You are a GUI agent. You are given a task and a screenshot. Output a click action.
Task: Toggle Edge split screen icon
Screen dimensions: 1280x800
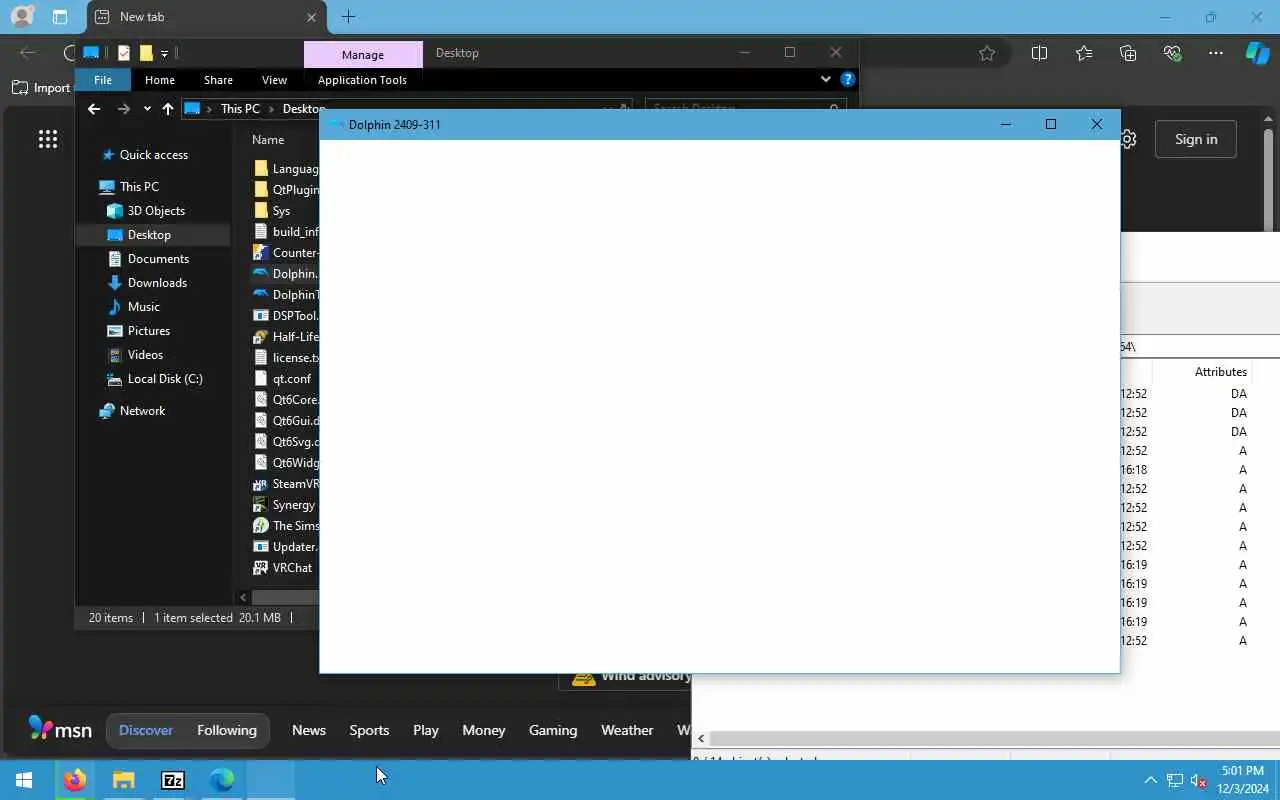(1039, 53)
